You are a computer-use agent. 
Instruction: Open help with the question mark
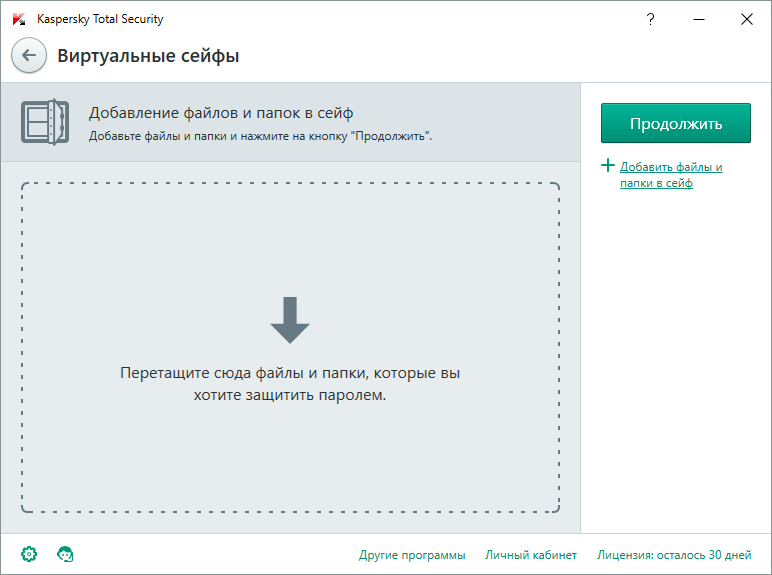click(650, 19)
